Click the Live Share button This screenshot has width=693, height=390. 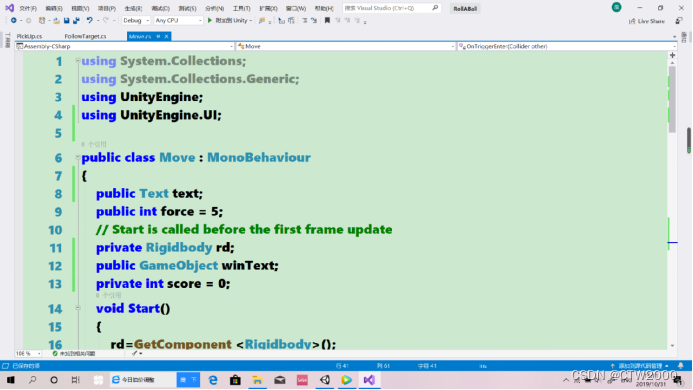647,21
